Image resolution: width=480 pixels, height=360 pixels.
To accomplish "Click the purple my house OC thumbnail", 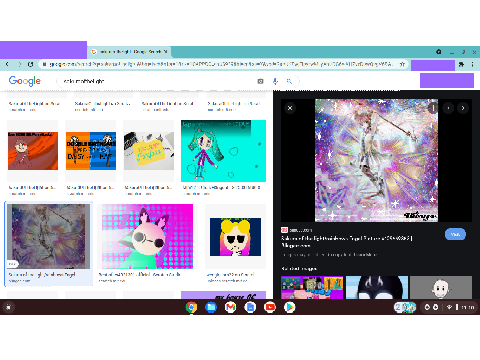I will click(x=223, y=295).
